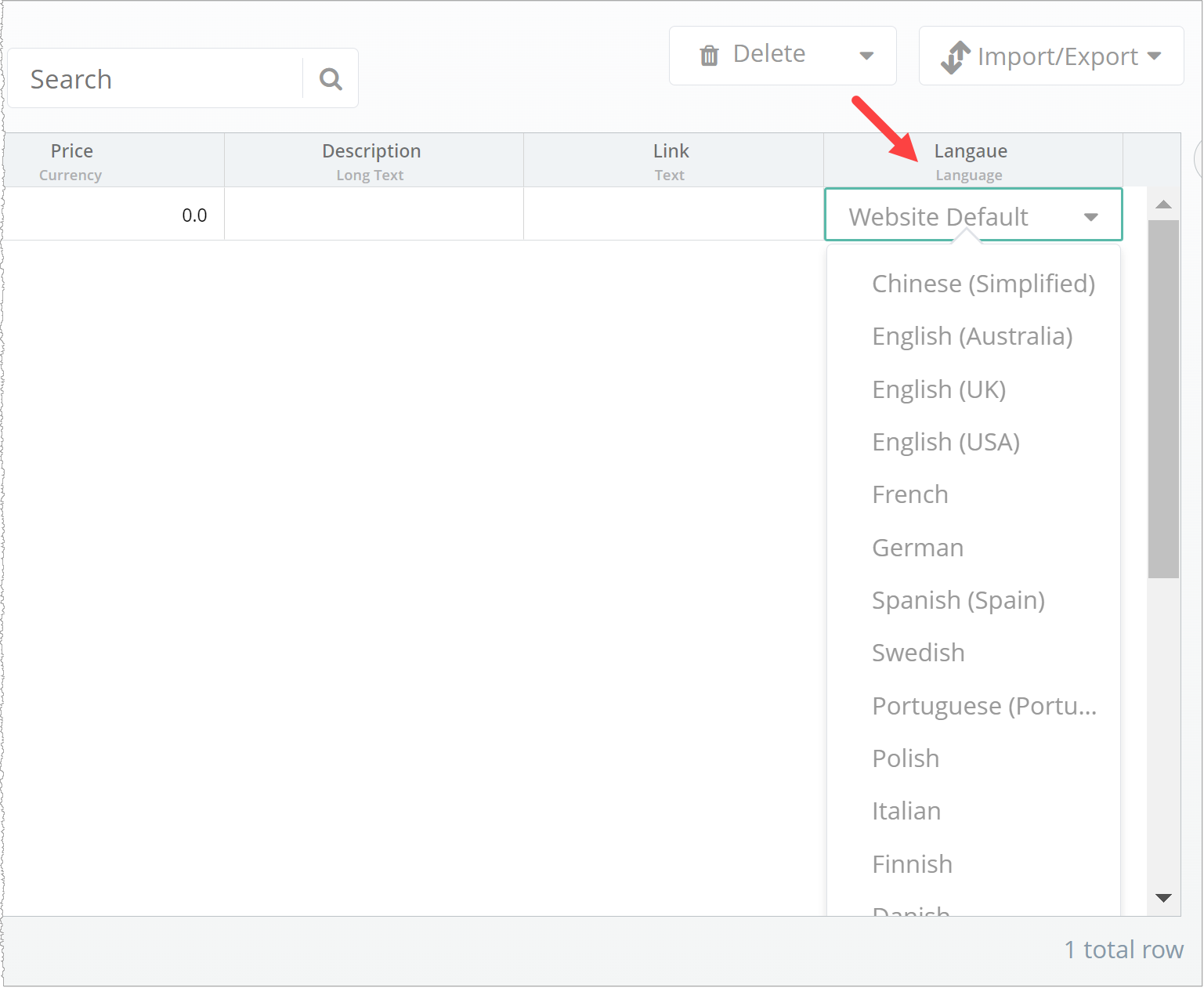
Task: Choose Swedish language option
Action: point(918,653)
